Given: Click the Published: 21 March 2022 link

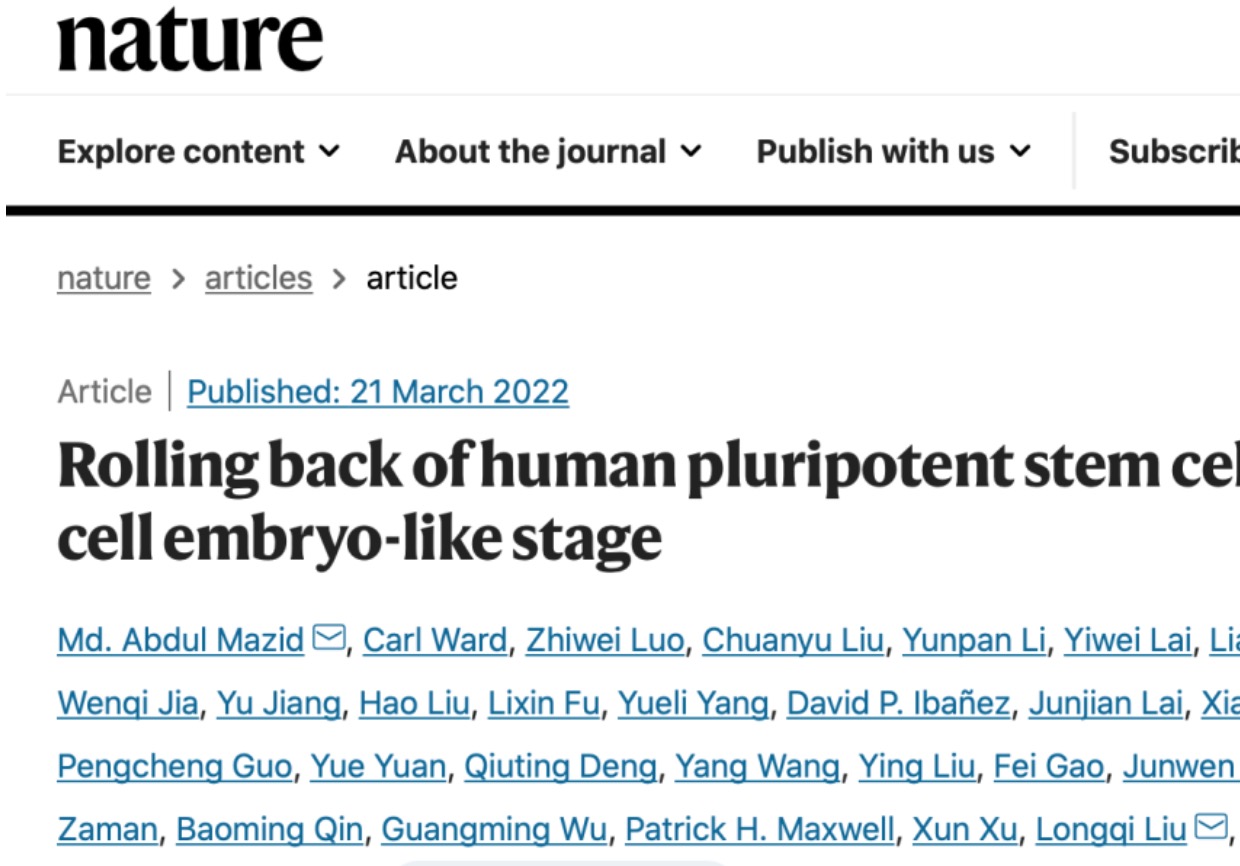Looking at the screenshot, I should click(378, 391).
